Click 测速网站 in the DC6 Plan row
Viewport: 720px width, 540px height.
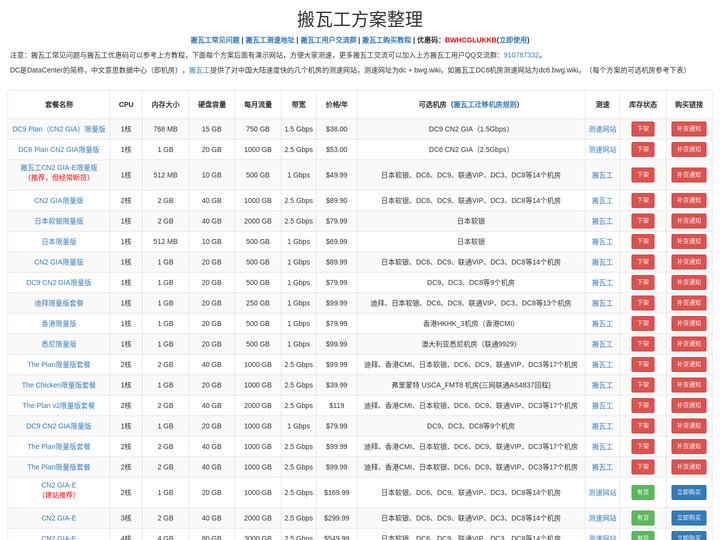coord(602,150)
